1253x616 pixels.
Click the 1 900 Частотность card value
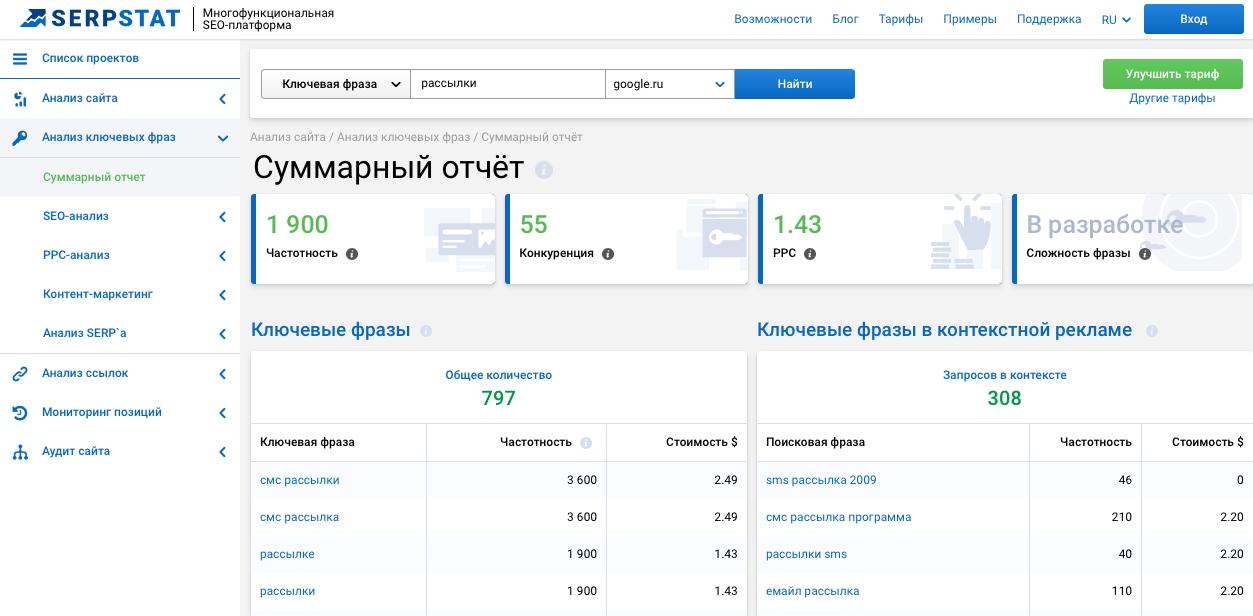coord(298,225)
